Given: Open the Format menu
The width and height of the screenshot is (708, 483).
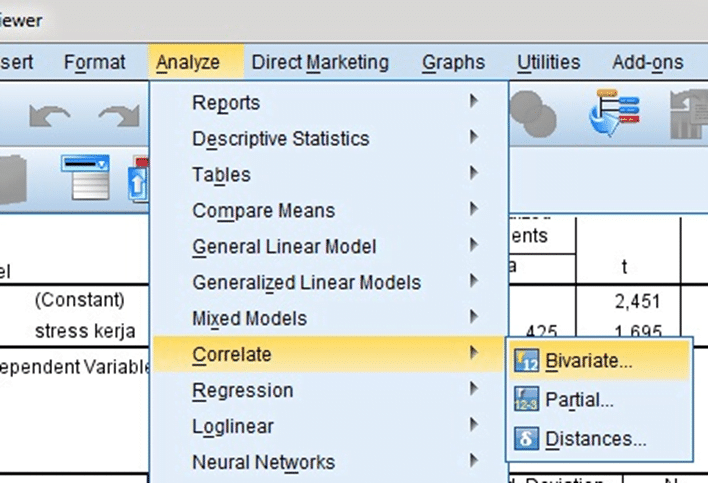Looking at the screenshot, I should click(x=94, y=62).
